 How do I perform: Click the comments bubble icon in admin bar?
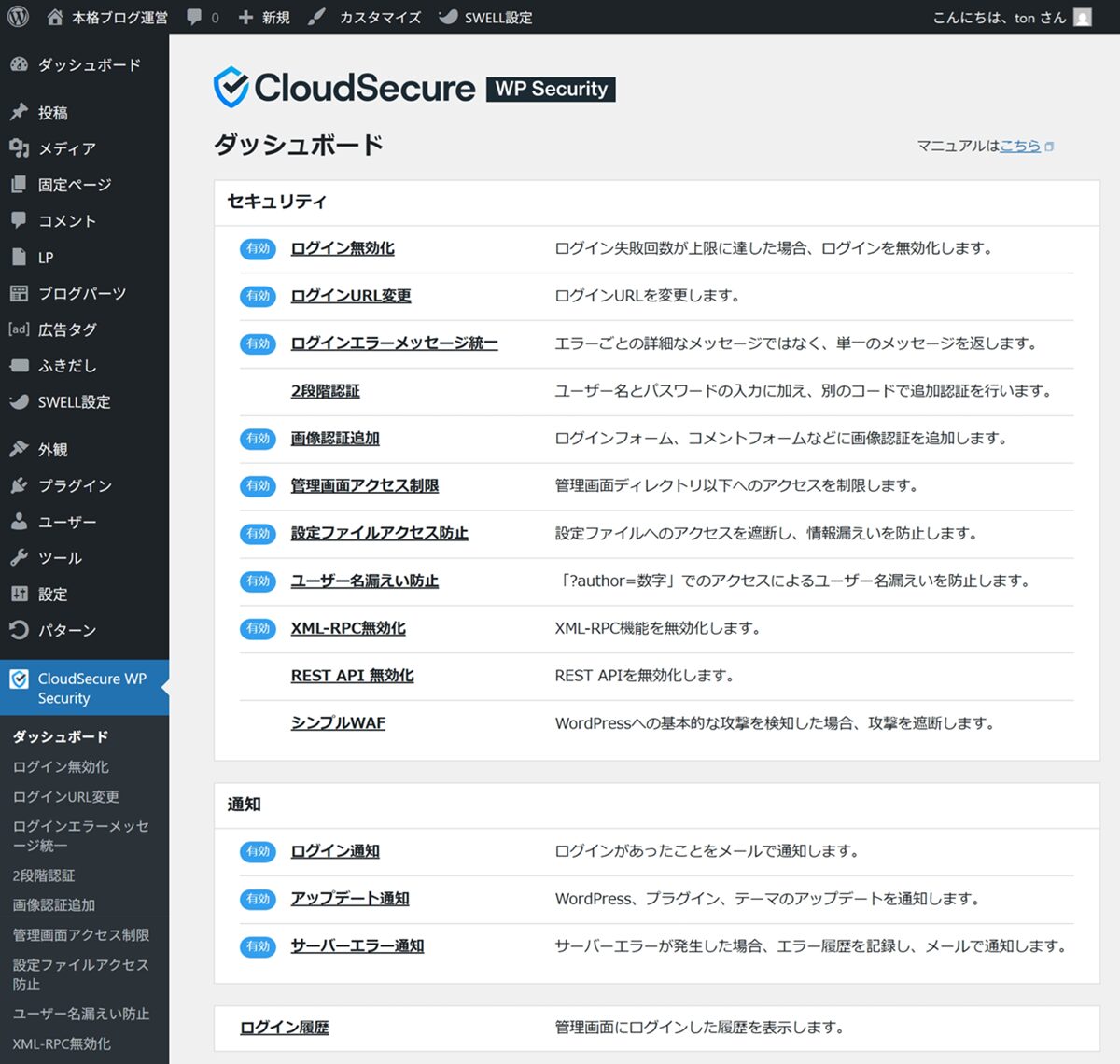point(194,17)
